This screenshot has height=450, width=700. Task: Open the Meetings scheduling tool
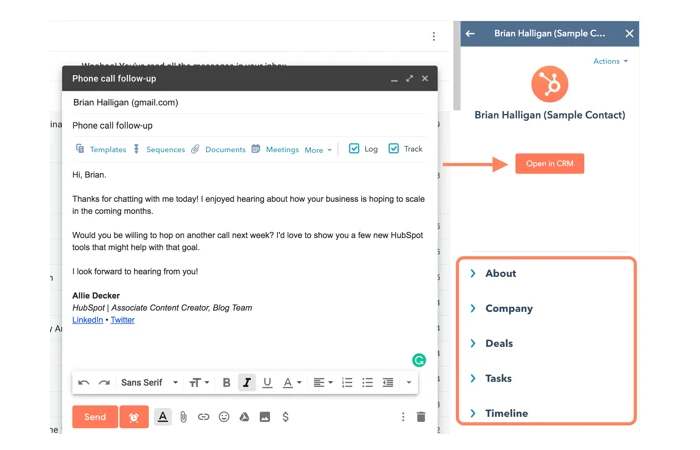pos(275,149)
